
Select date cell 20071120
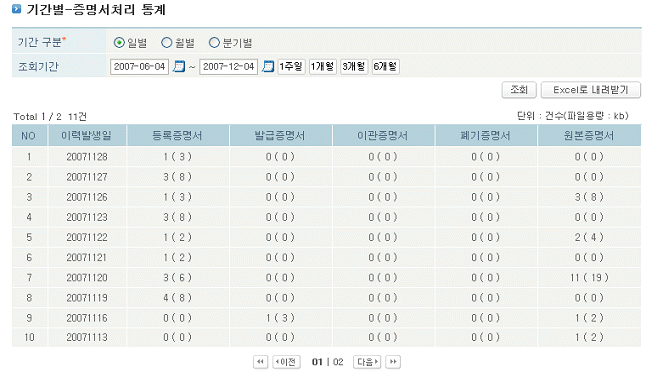(87, 278)
